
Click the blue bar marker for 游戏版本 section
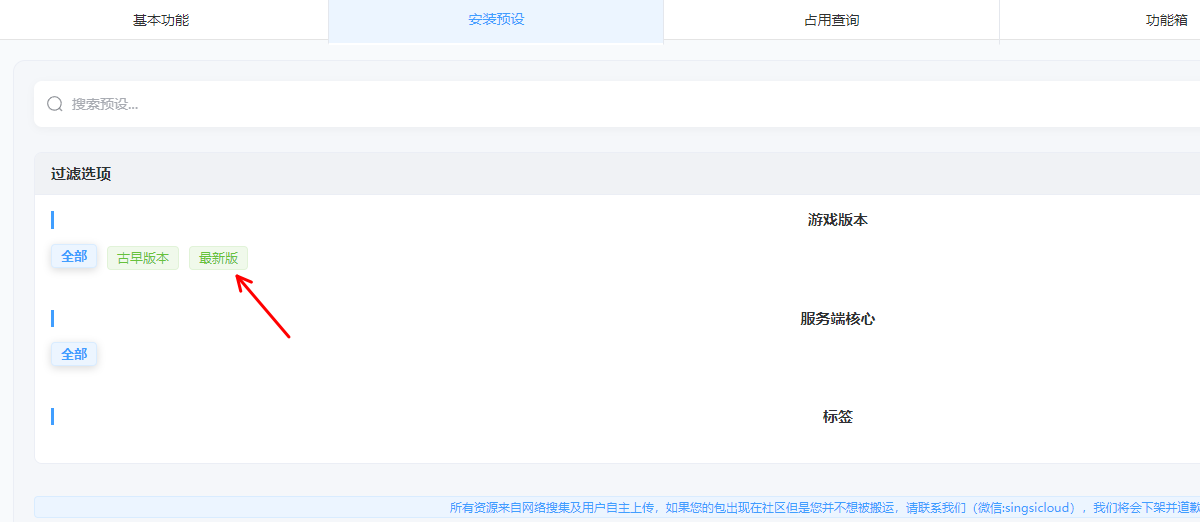pyautogui.click(x=52, y=220)
